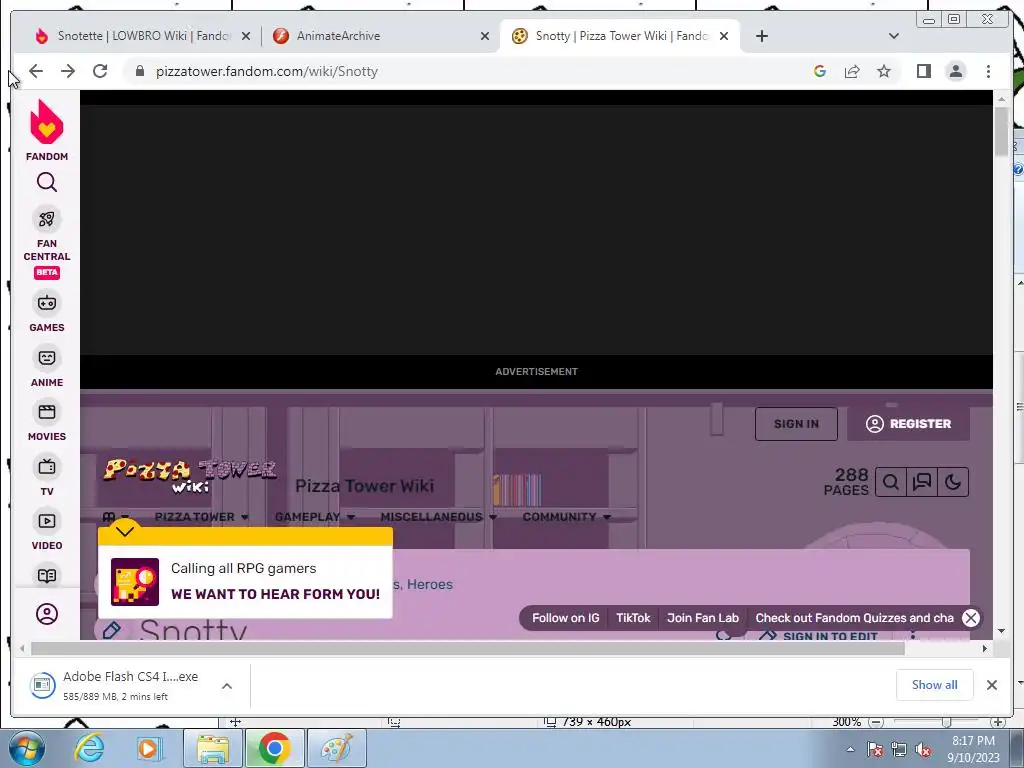Select the Snotty Pizza Tower Wiki tab
This screenshot has height=768, width=1024.
(x=620, y=36)
